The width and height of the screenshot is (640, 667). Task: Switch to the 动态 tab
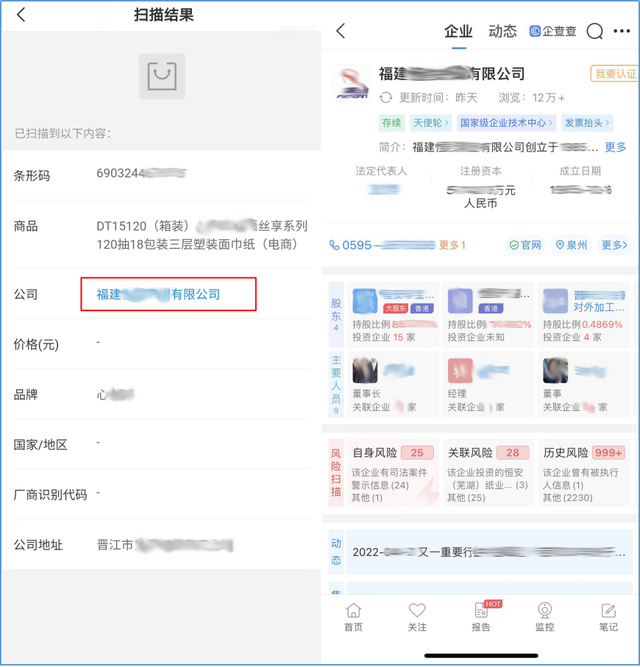[502, 31]
